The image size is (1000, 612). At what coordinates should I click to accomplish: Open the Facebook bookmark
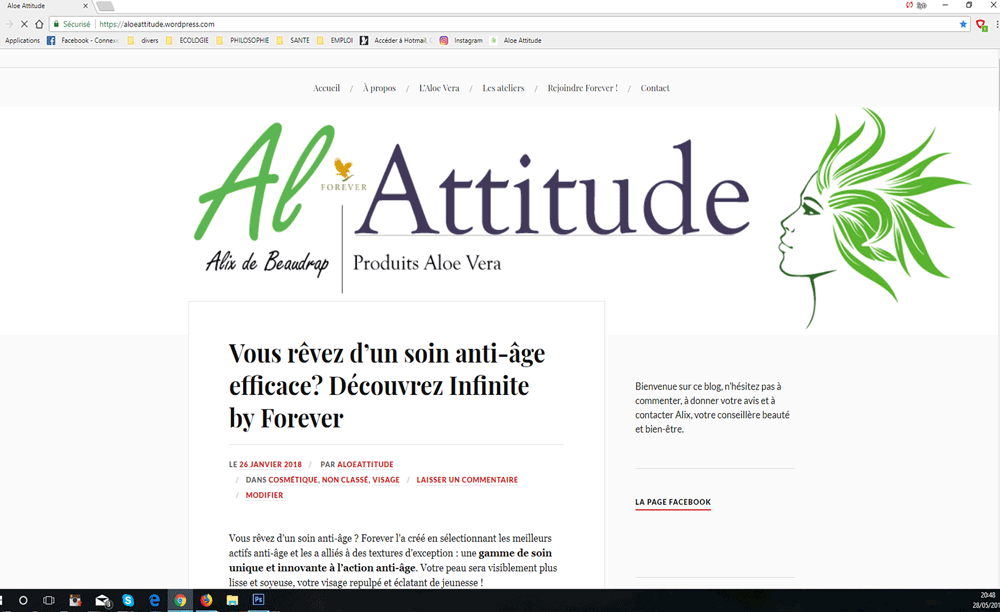(83, 40)
